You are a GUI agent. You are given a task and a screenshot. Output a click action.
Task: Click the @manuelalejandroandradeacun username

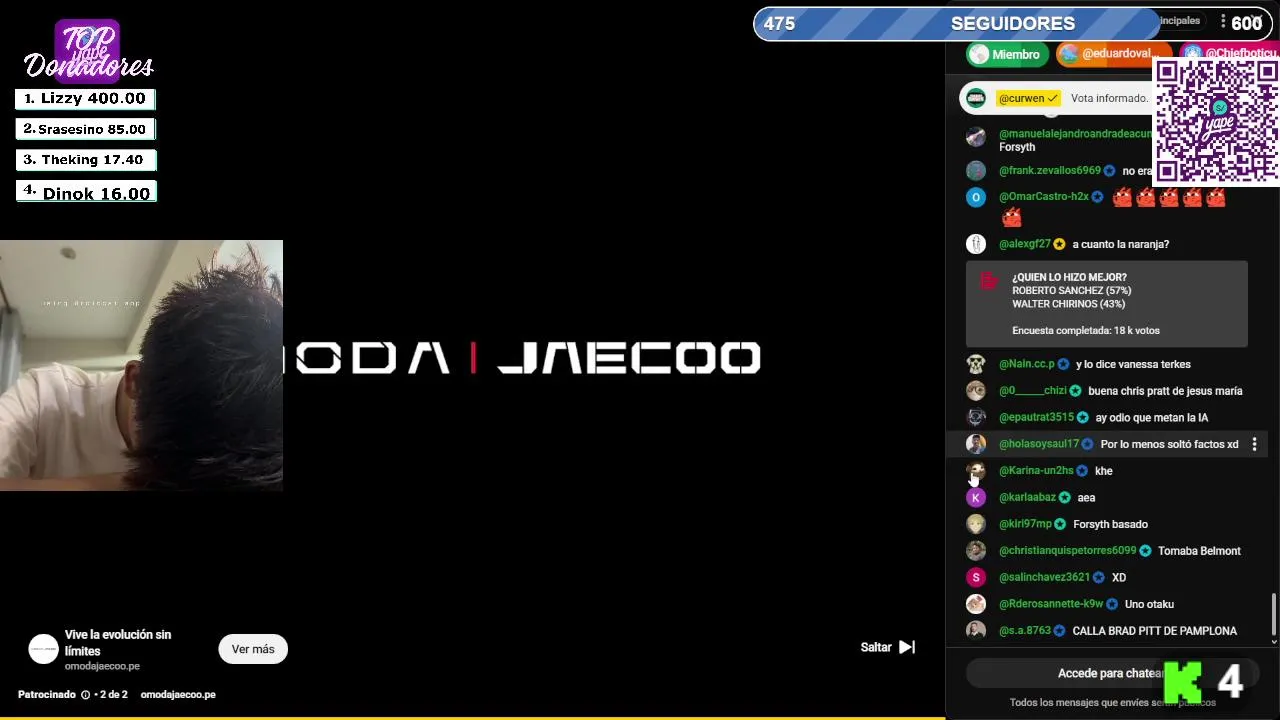pyautogui.click(x=1075, y=133)
